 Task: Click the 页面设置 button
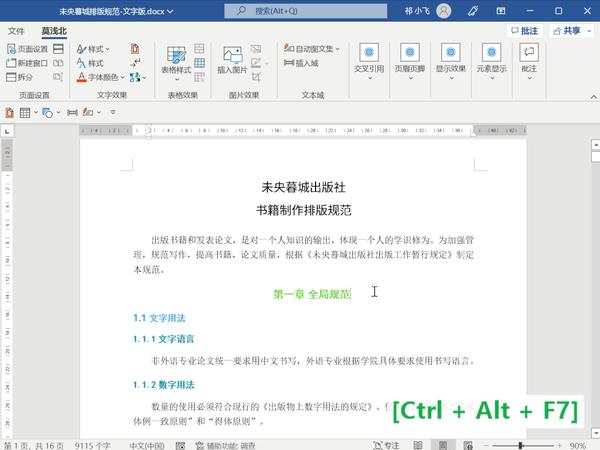pos(27,48)
